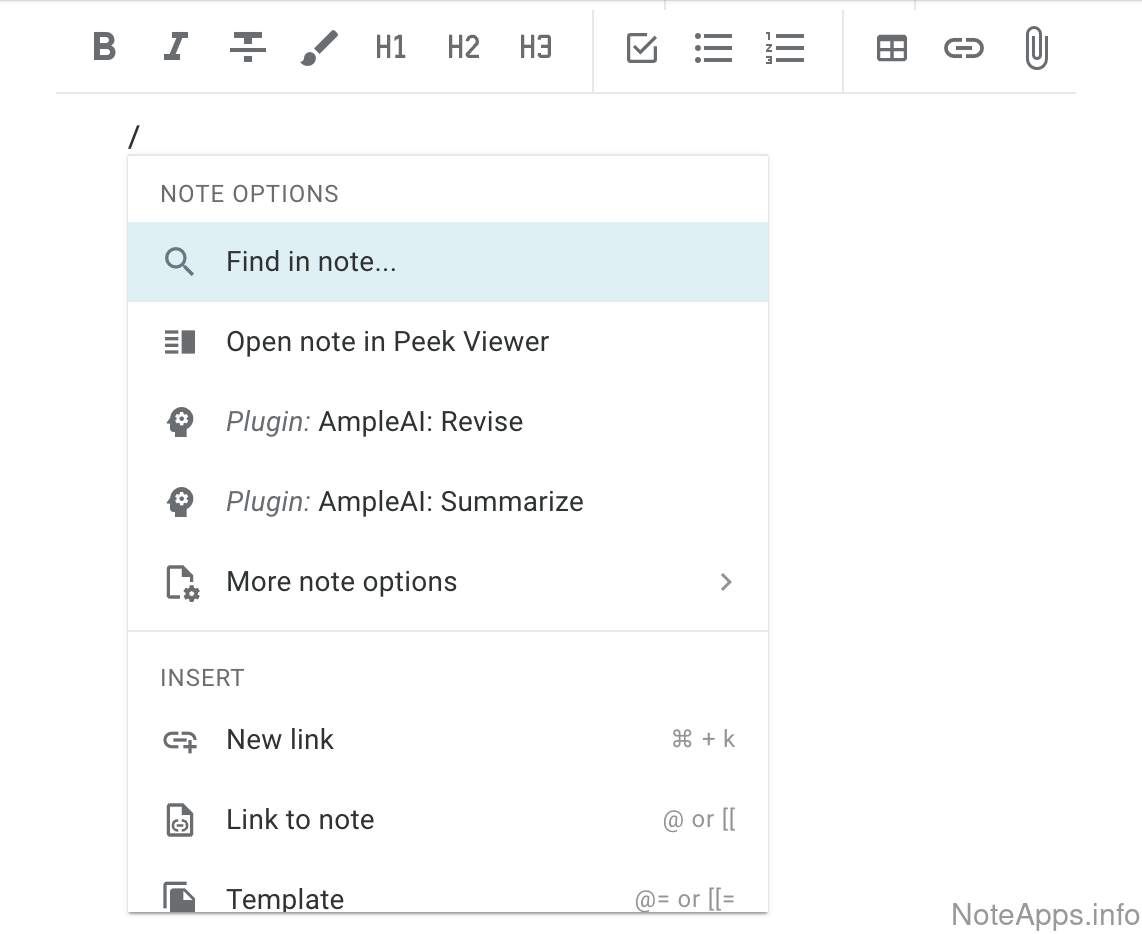Select the highlight brush tool
1142x934 pixels.
tap(319, 47)
